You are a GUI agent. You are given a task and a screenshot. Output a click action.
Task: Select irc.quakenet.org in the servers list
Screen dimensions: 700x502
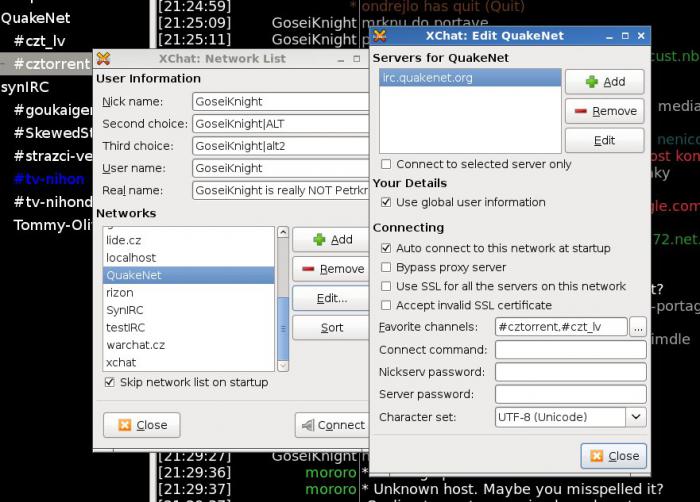point(470,78)
